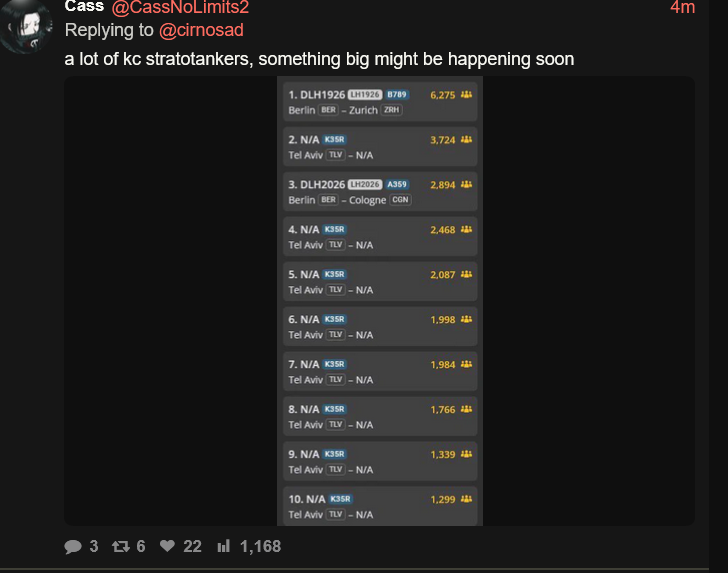Click the viewers icon beside 1,299
Viewport: 728px width, 573px height.
pyautogui.click(x=466, y=499)
